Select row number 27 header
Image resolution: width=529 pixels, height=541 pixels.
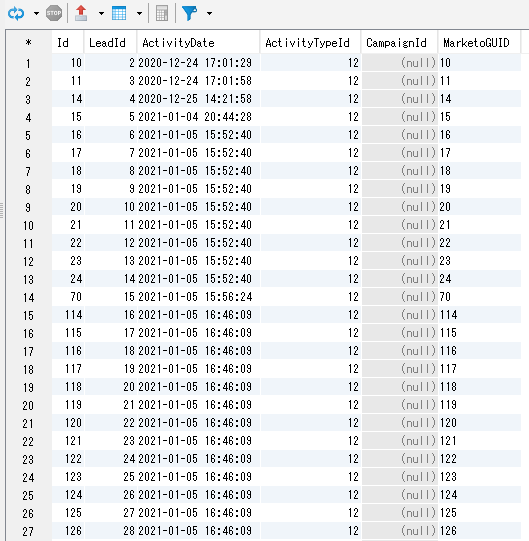[29, 531]
